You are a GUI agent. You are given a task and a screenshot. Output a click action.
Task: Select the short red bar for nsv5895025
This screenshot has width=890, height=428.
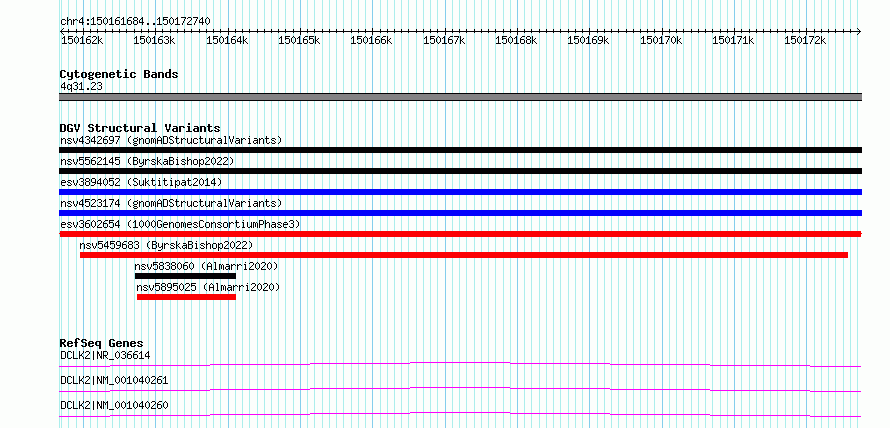click(186, 297)
